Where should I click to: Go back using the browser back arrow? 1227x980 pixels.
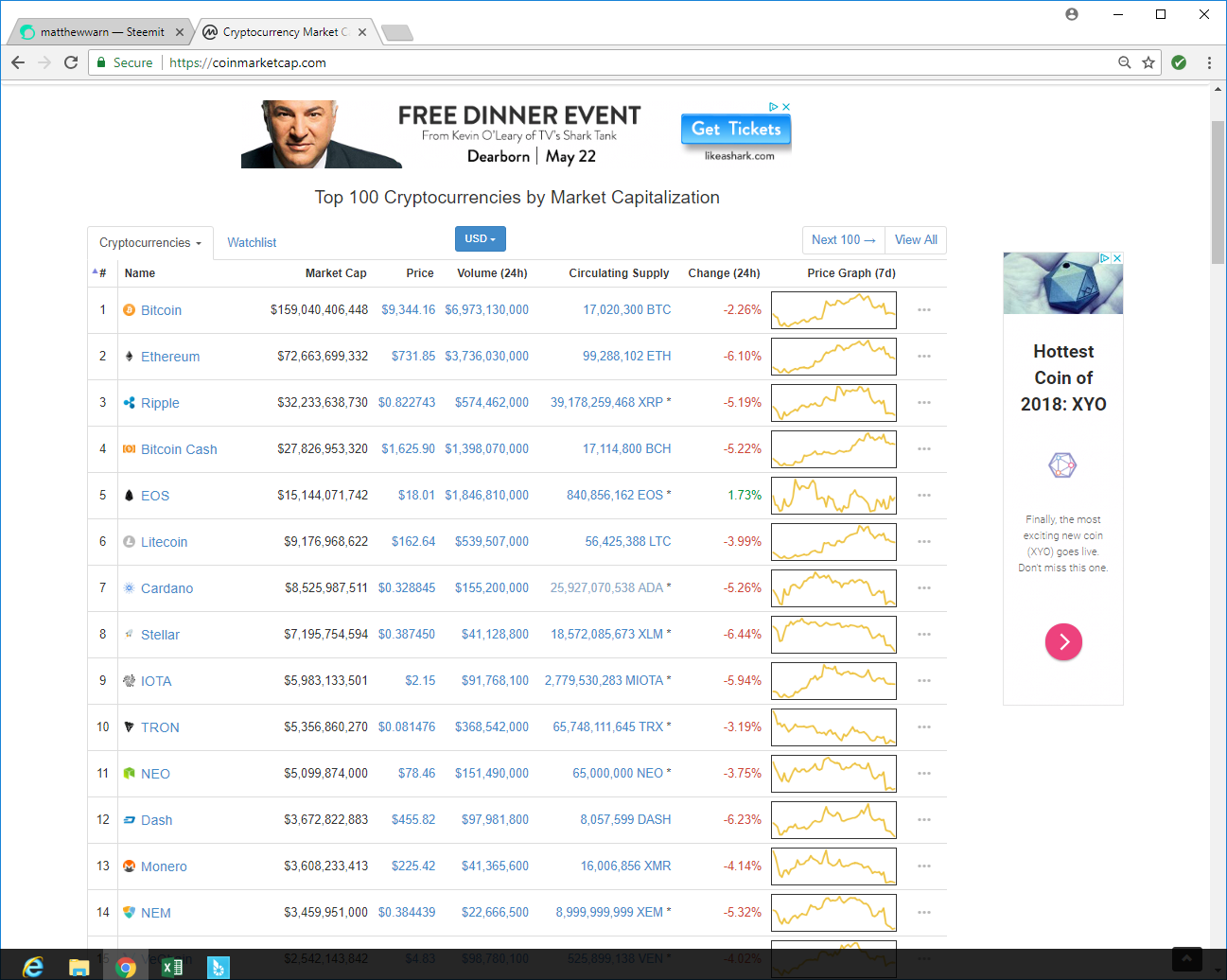tap(18, 62)
